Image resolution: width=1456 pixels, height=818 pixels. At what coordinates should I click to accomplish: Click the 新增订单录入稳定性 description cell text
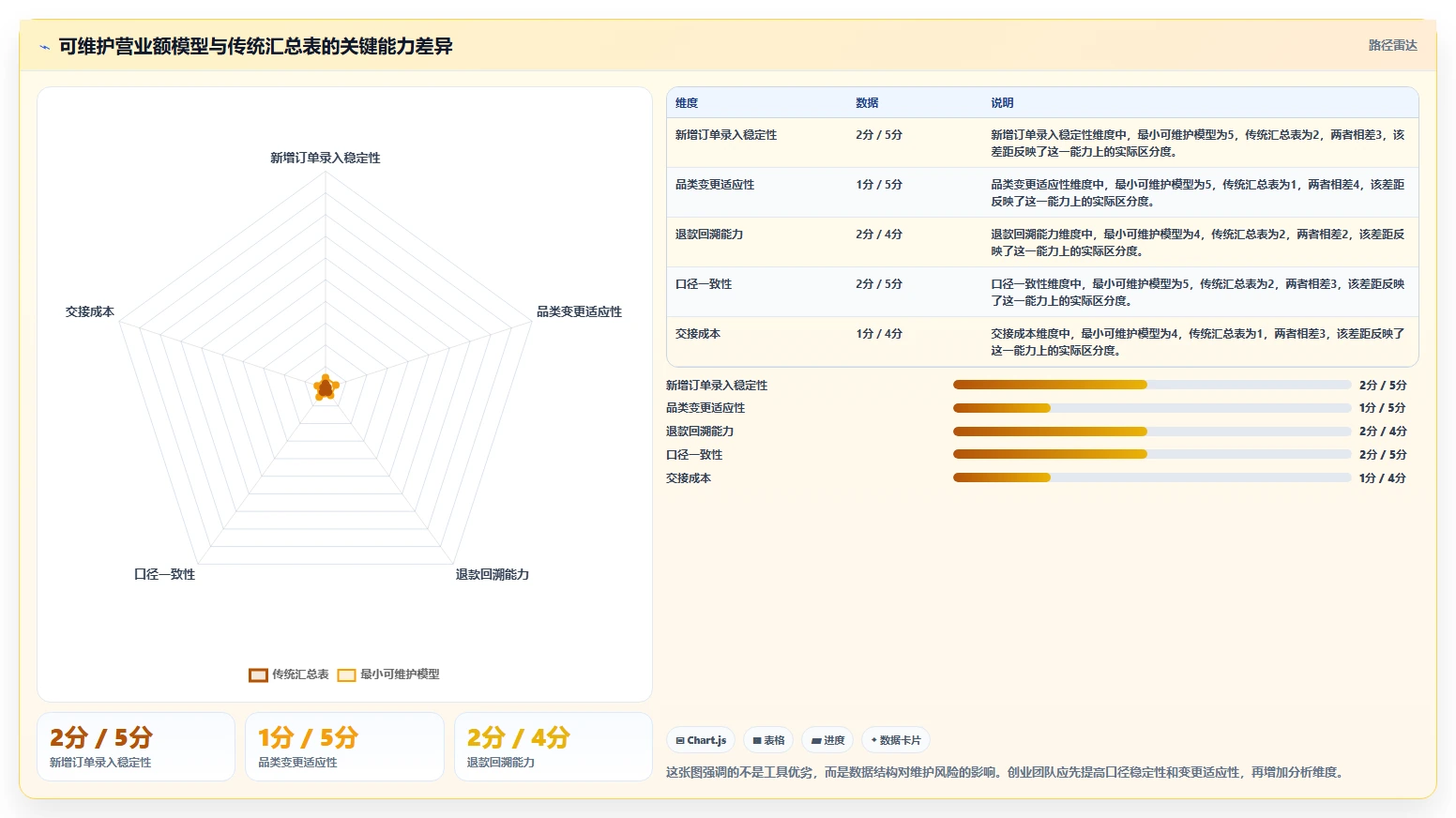click(1198, 144)
